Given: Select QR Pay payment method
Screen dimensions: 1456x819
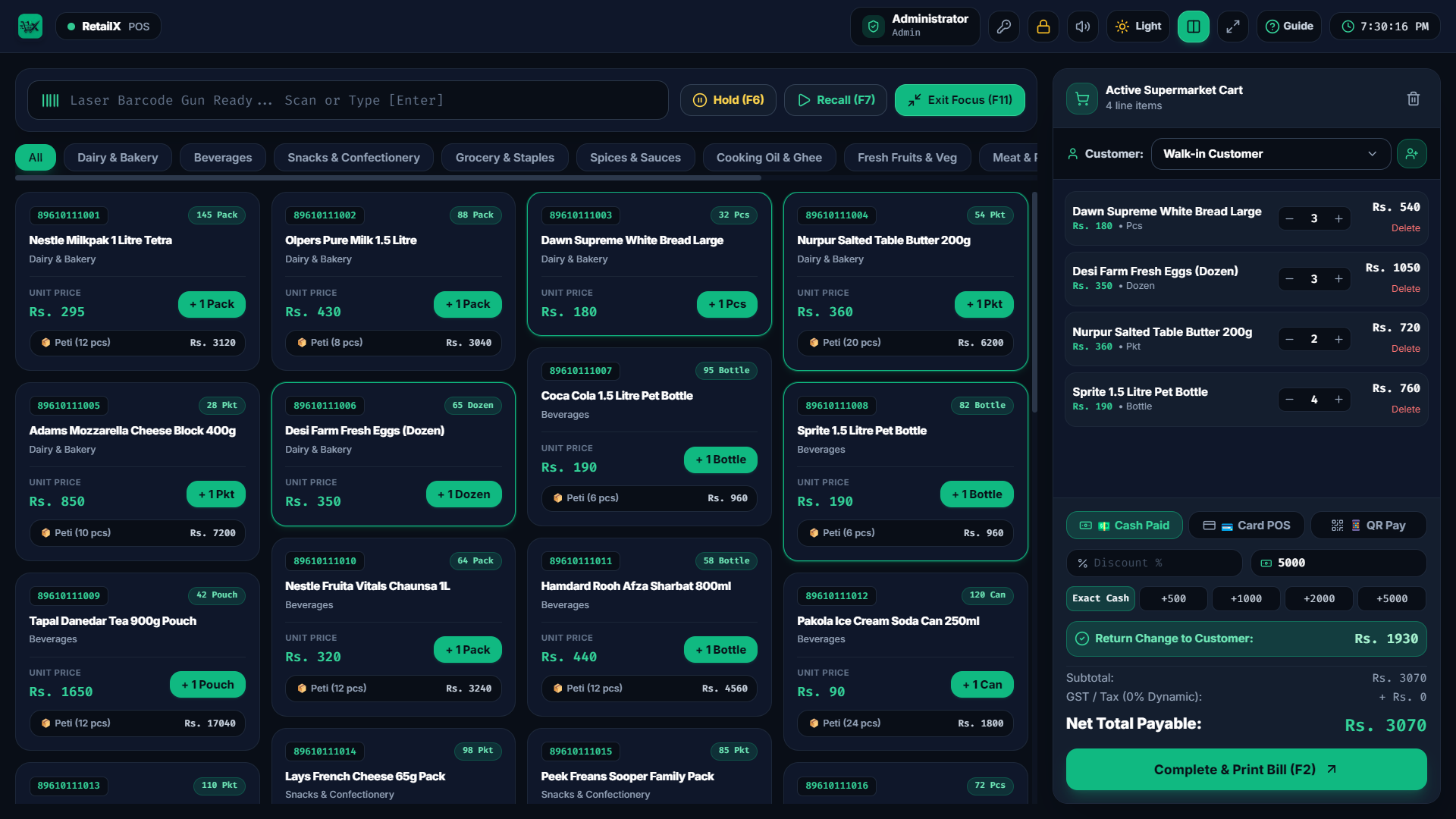Looking at the screenshot, I should 1369,526.
